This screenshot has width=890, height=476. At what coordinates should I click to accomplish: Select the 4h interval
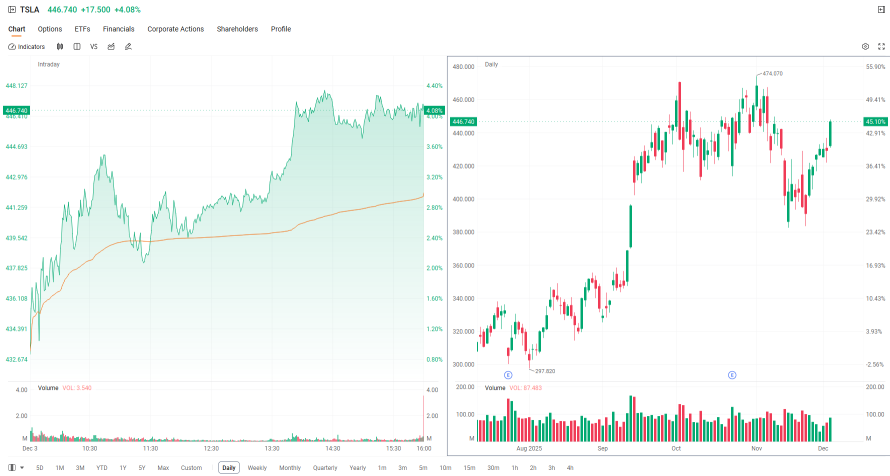point(570,468)
